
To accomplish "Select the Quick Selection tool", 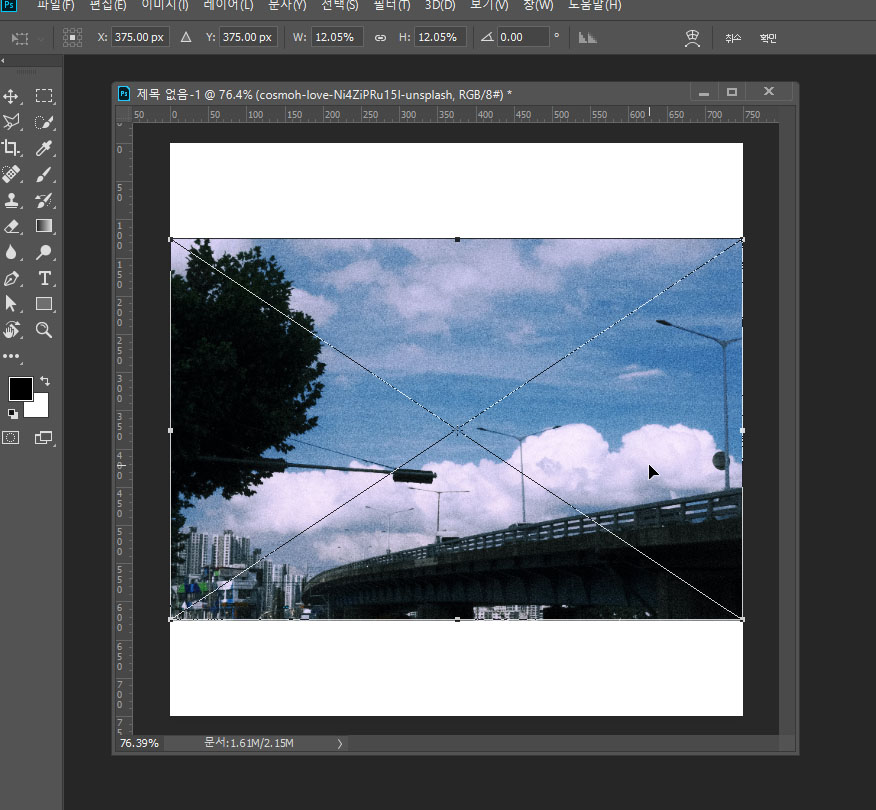I will pos(44,122).
